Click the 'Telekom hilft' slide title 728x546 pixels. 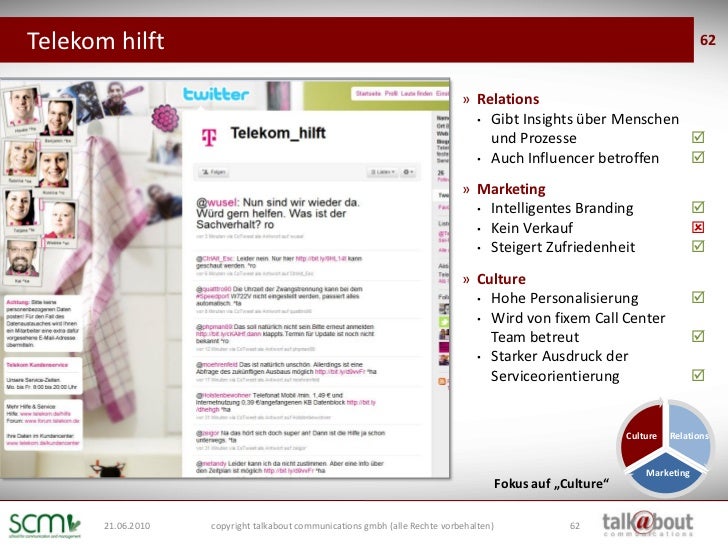96,41
